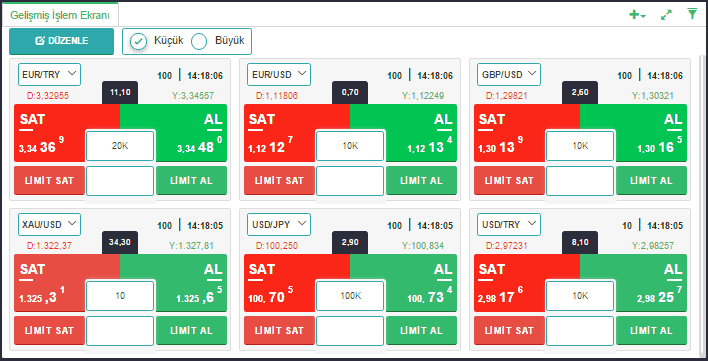Click the empty limit price field under USD/JPY

(x=350, y=331)
